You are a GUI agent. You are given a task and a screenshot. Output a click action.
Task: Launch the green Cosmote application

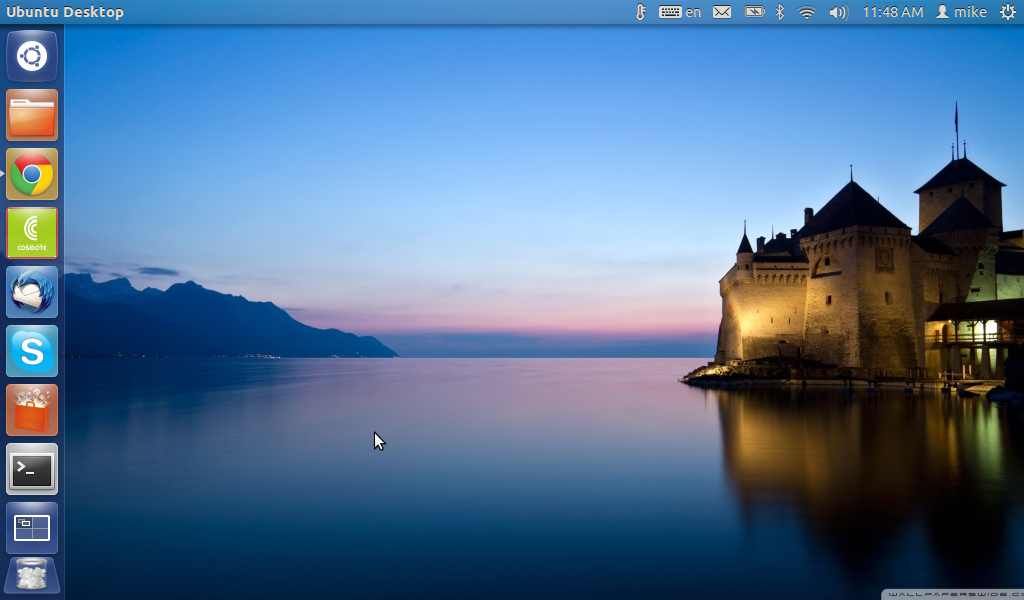coord(32,233)
